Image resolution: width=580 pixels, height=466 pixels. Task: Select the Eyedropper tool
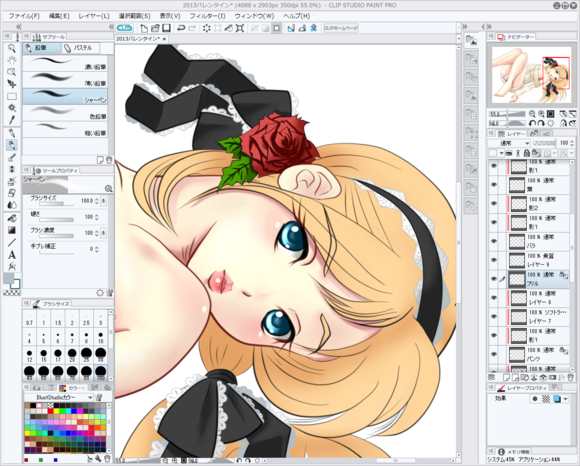12,120
